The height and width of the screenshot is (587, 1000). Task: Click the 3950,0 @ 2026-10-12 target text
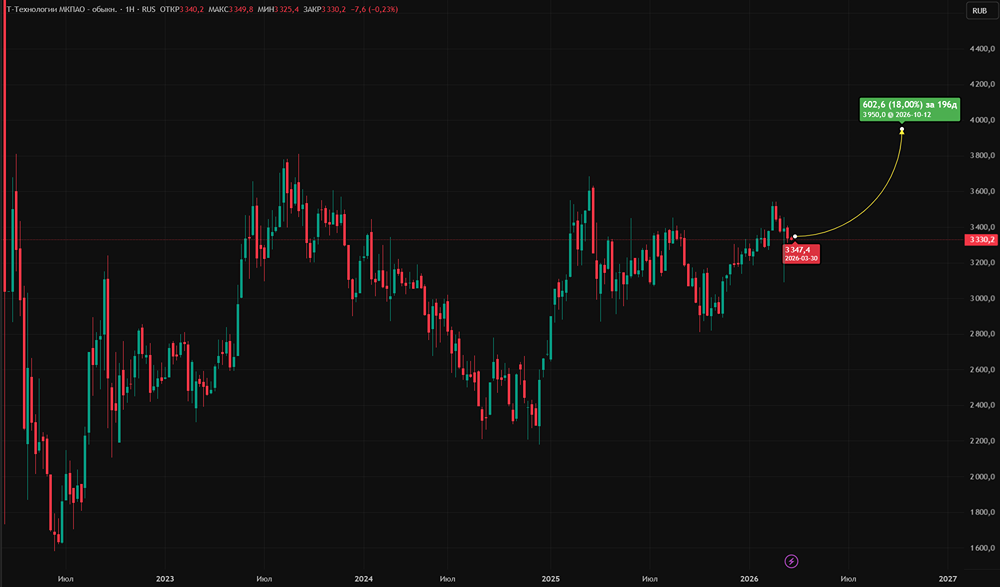coord(897,115)
